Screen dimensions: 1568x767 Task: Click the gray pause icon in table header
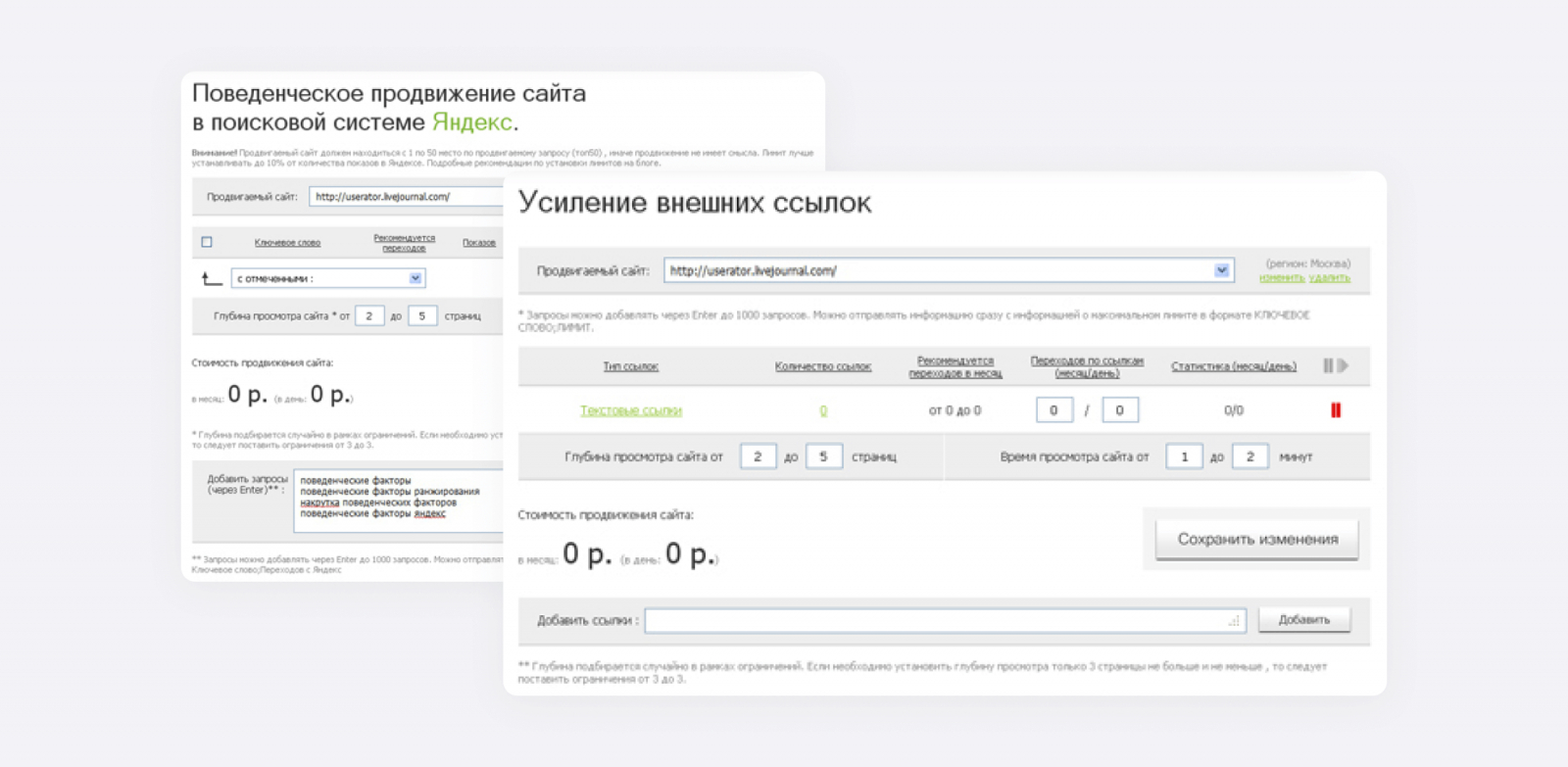point(1328,365)
